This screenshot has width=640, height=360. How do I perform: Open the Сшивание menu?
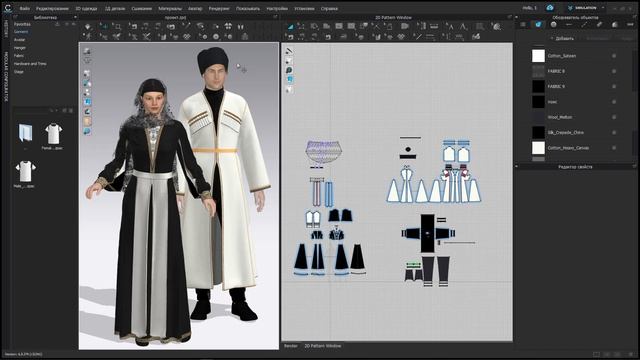coord(142,8)
